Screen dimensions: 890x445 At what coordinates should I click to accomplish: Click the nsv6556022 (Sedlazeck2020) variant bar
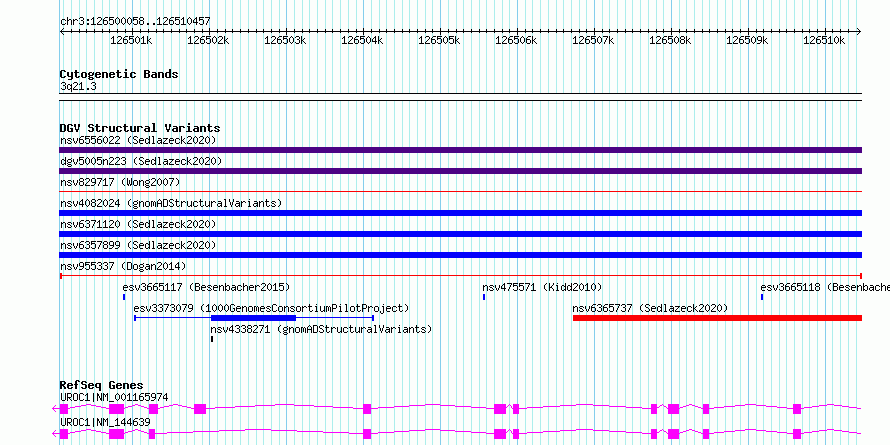pos(460,150)
